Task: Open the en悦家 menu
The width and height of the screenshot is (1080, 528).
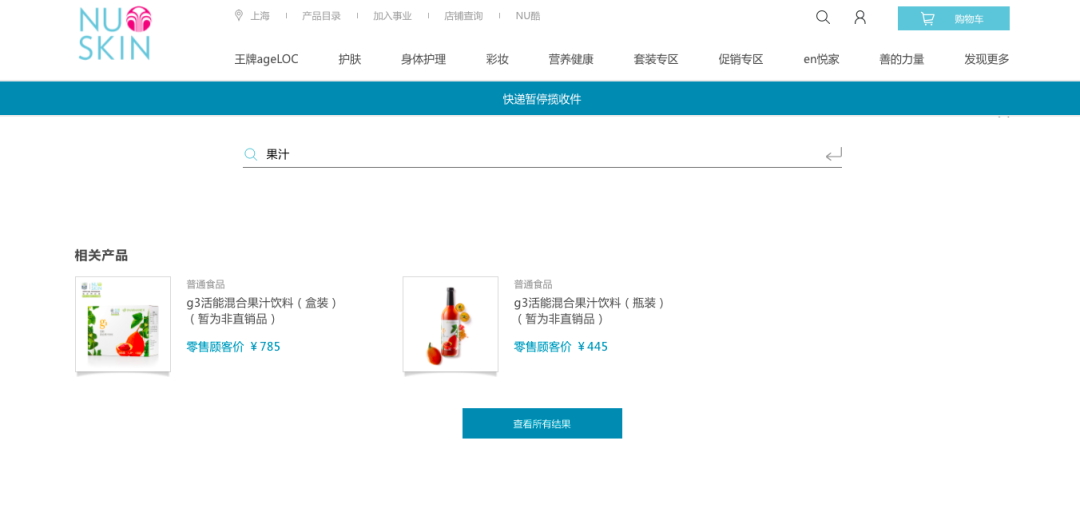Action: pyautogui.click(x=822, y=59)
